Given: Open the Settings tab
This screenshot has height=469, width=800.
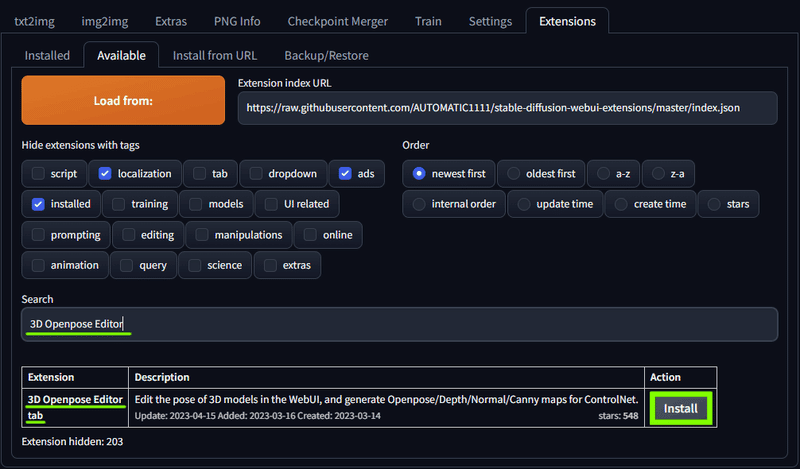Looking at the screenshot, I should coord(490,21).
